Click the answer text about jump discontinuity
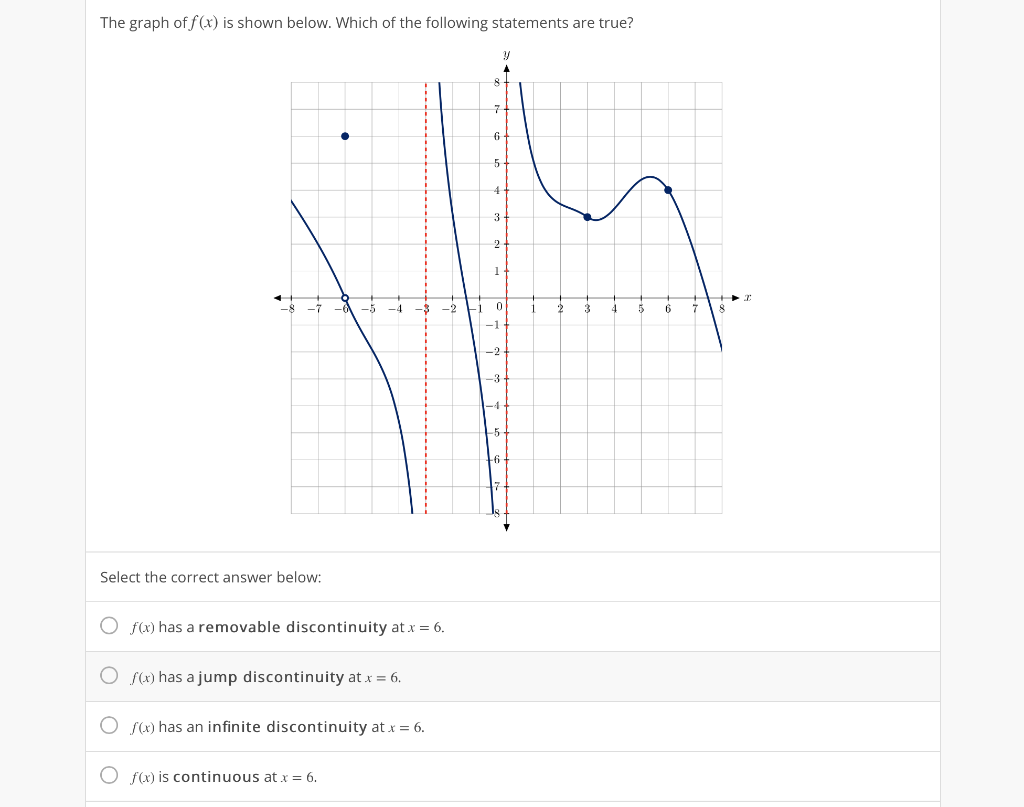Screen dimensions: 1024x807 point(265,677)
